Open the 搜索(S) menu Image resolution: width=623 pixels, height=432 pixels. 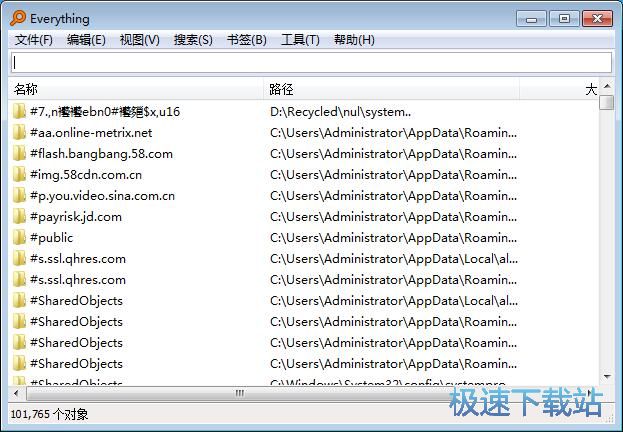click(193, 40)
